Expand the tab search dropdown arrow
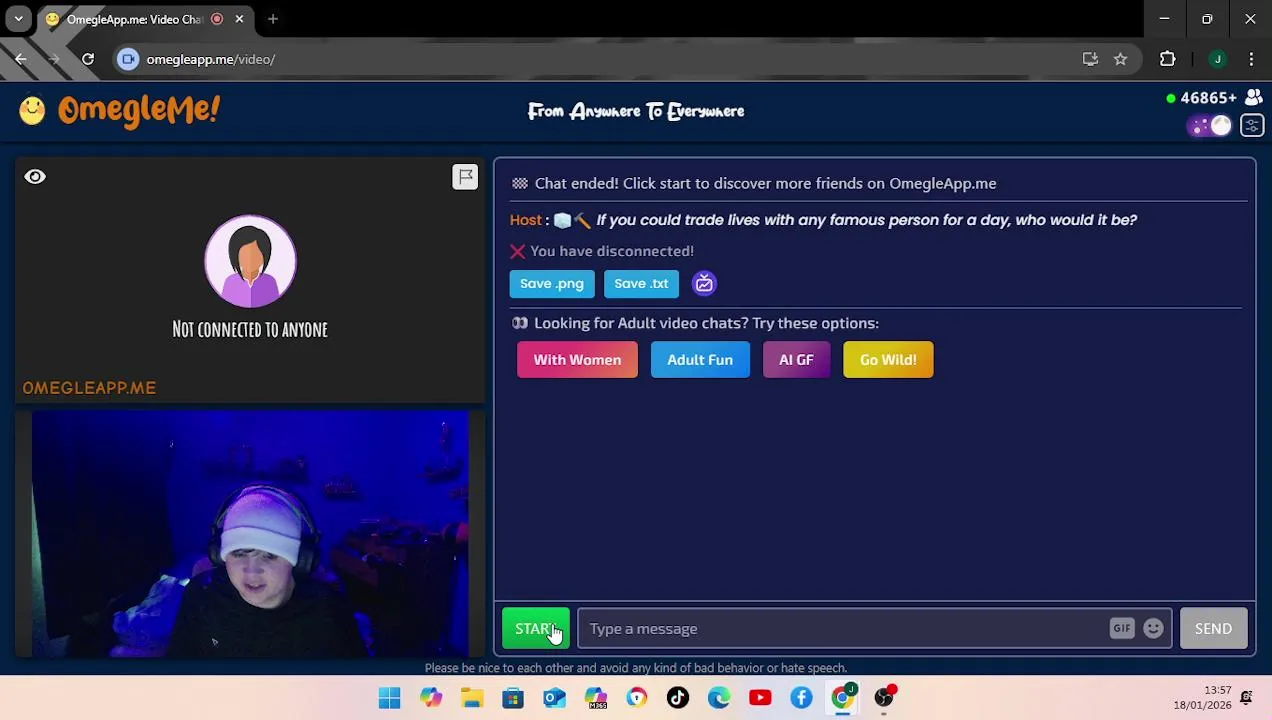This screenshot has height=720, width=1272. click(x=18, y=19)
